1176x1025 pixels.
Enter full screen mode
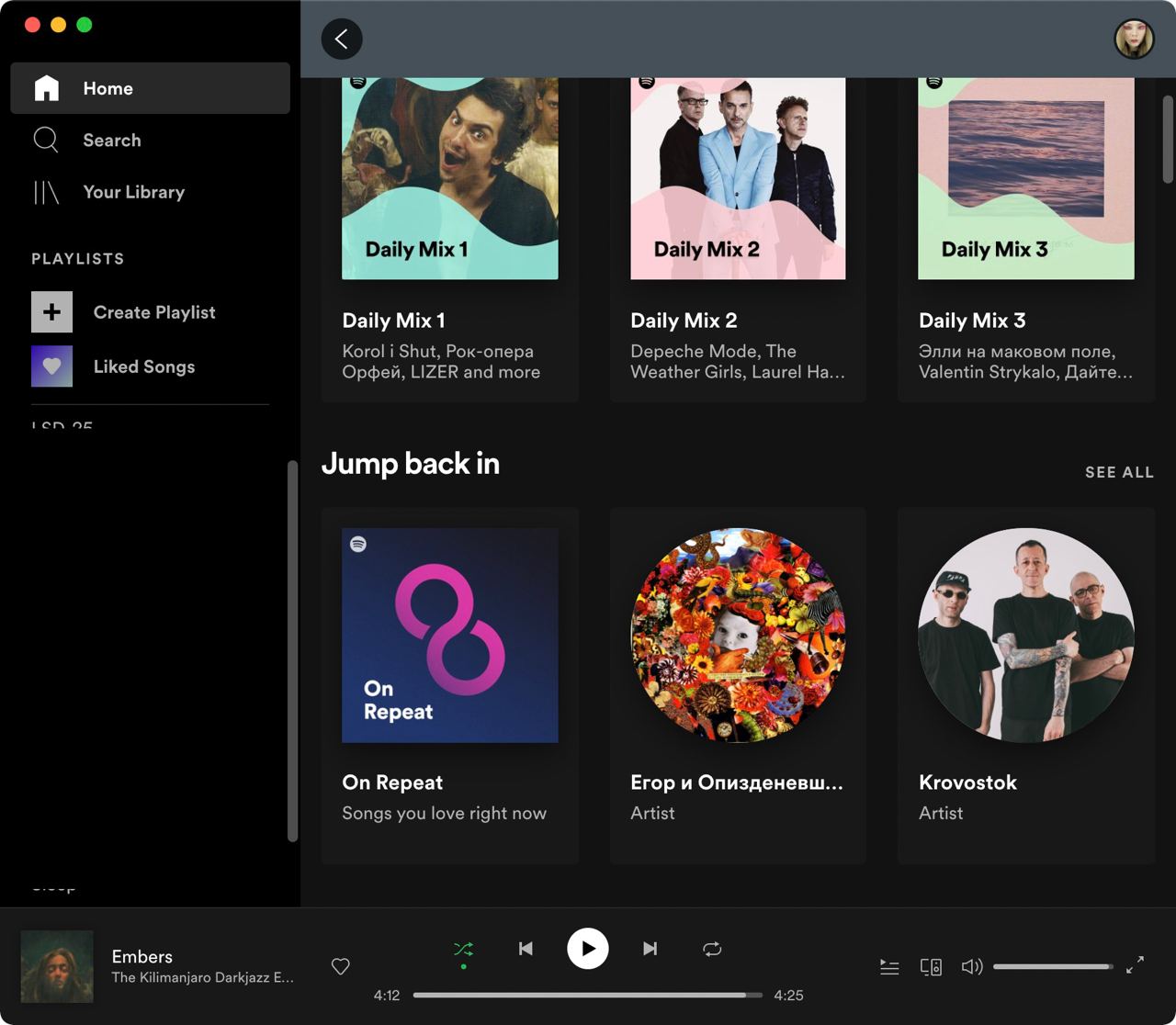click(x=1136, y=965)
